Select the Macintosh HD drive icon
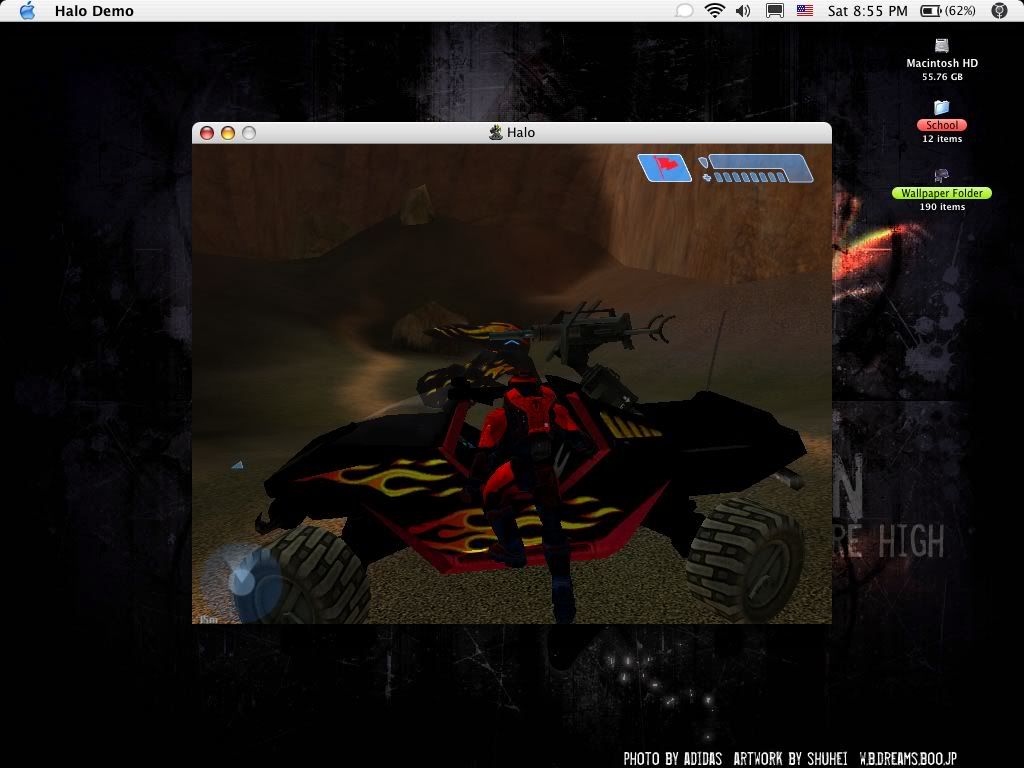Viewport: 1024px width, 768px height. tap(941, 45)
